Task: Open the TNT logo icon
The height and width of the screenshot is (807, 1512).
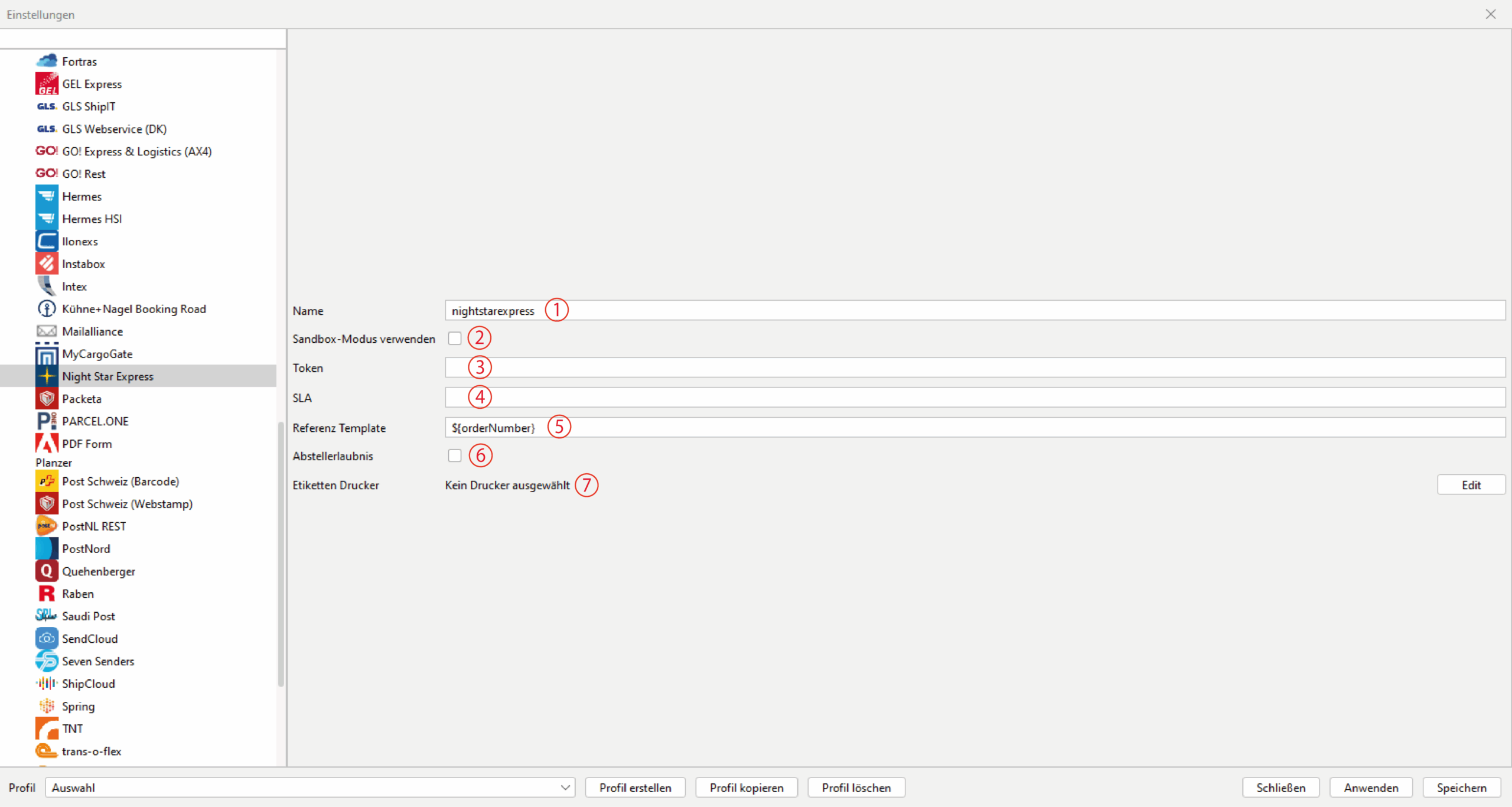Action: click(47, 728)
